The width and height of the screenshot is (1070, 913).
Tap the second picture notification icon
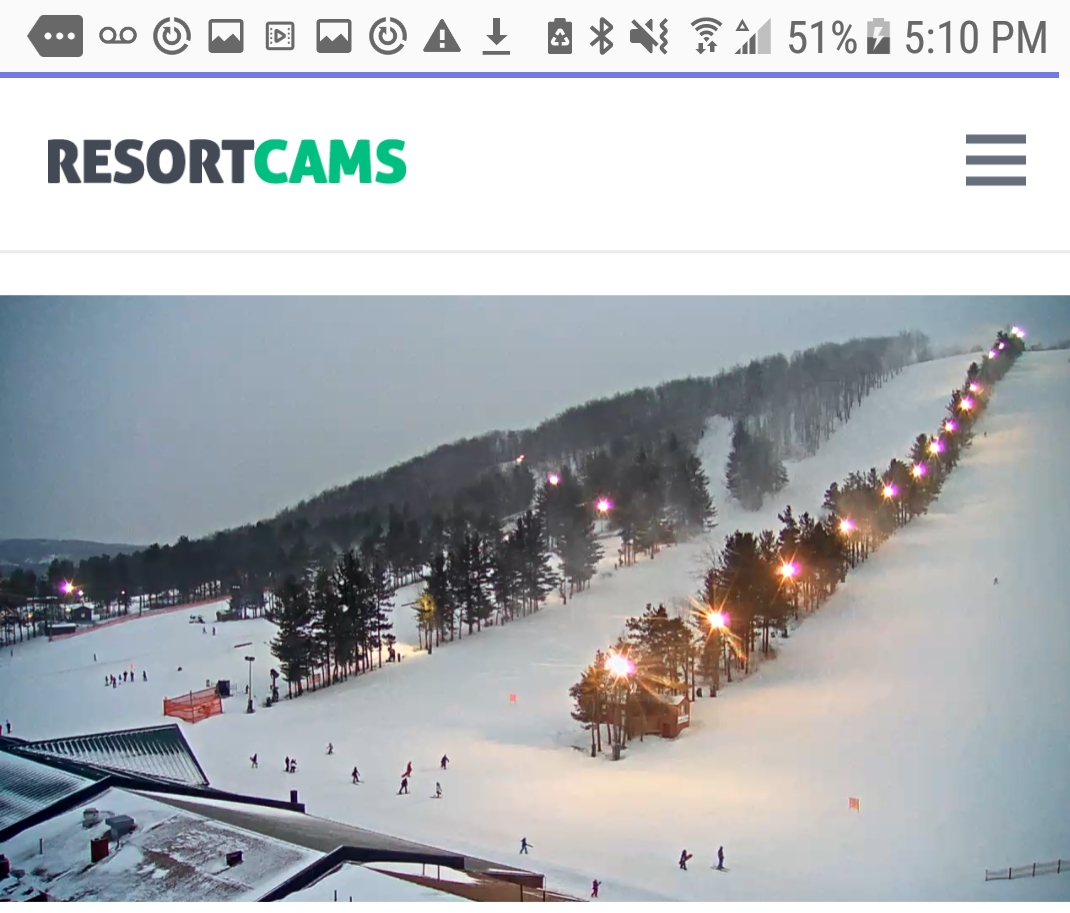[x=334, y=36]
